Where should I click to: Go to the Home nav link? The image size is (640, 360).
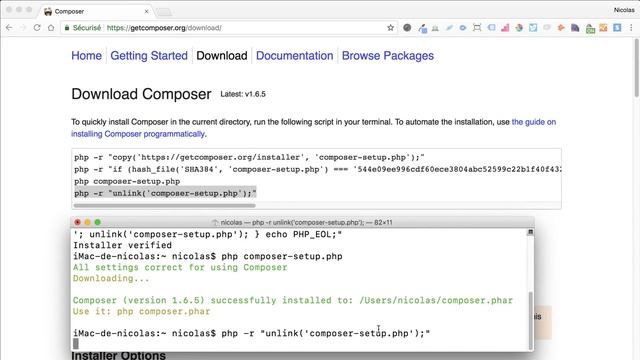pos(86,56)
